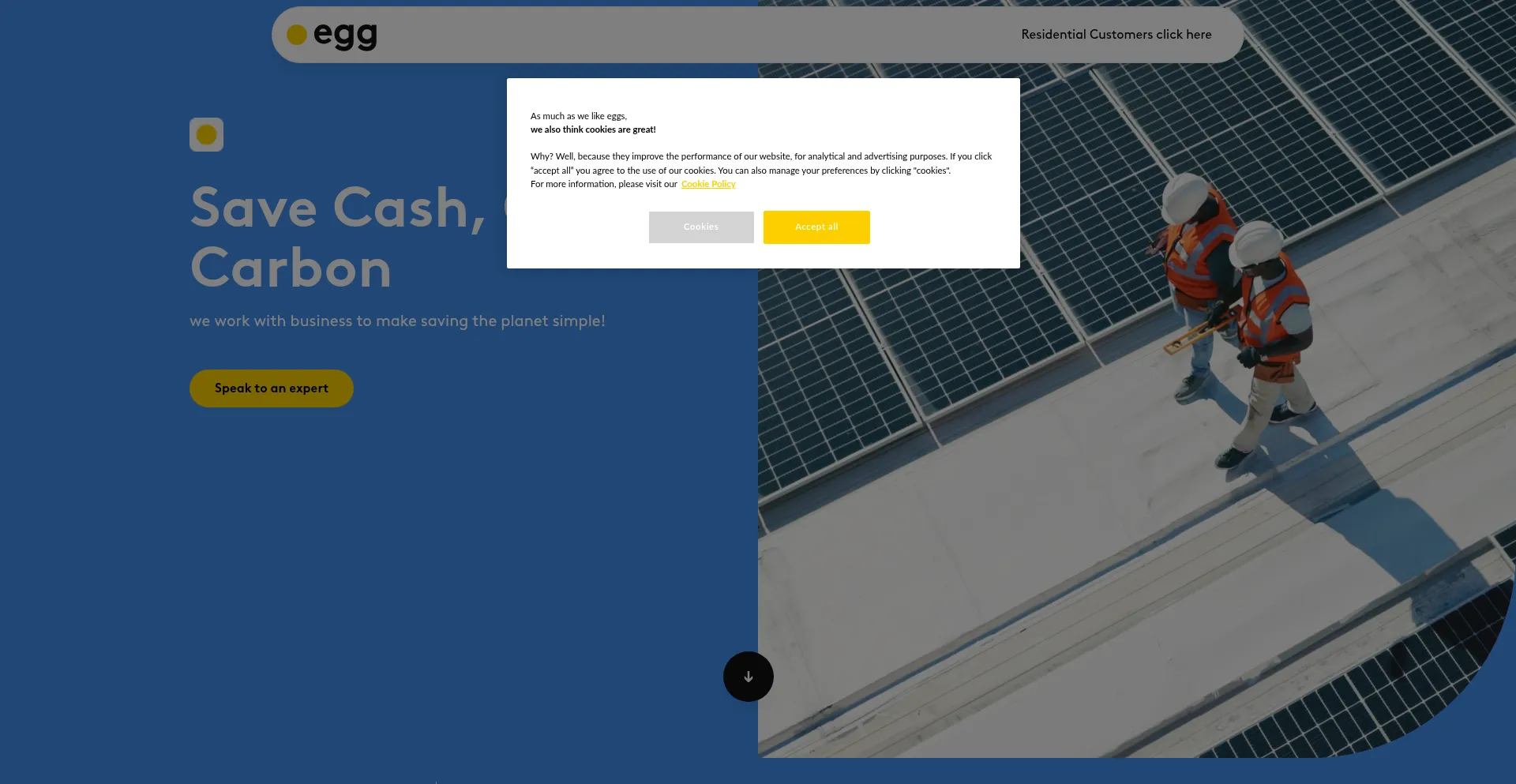
Task: Click the empty middle of the navbar
Action: pos(695,35)
